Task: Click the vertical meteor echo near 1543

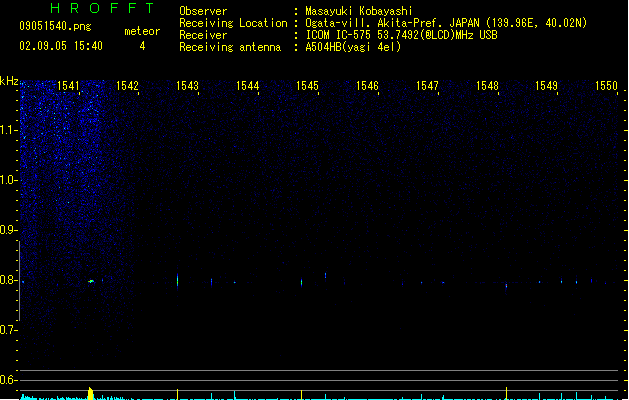Action: pos(177,280)
